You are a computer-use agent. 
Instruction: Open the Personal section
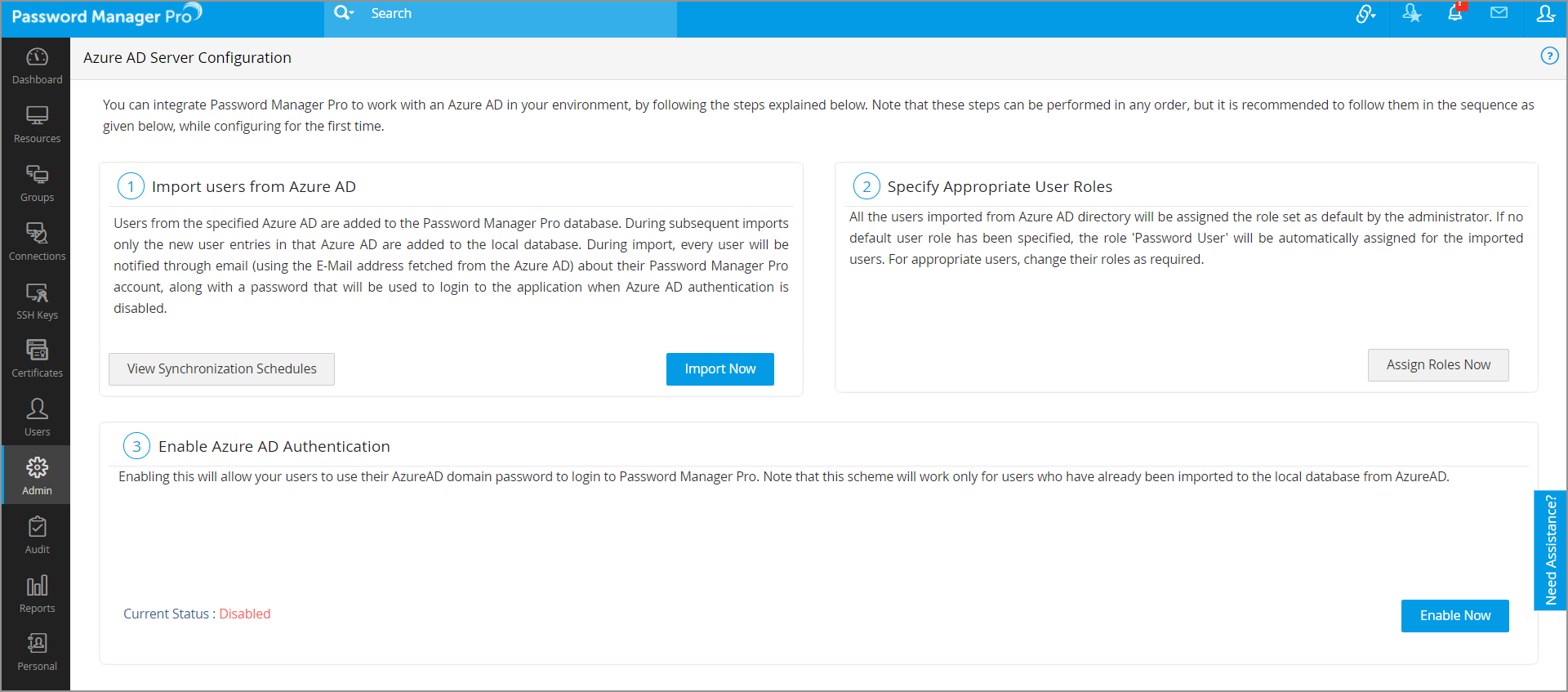[x=37, y=653]
